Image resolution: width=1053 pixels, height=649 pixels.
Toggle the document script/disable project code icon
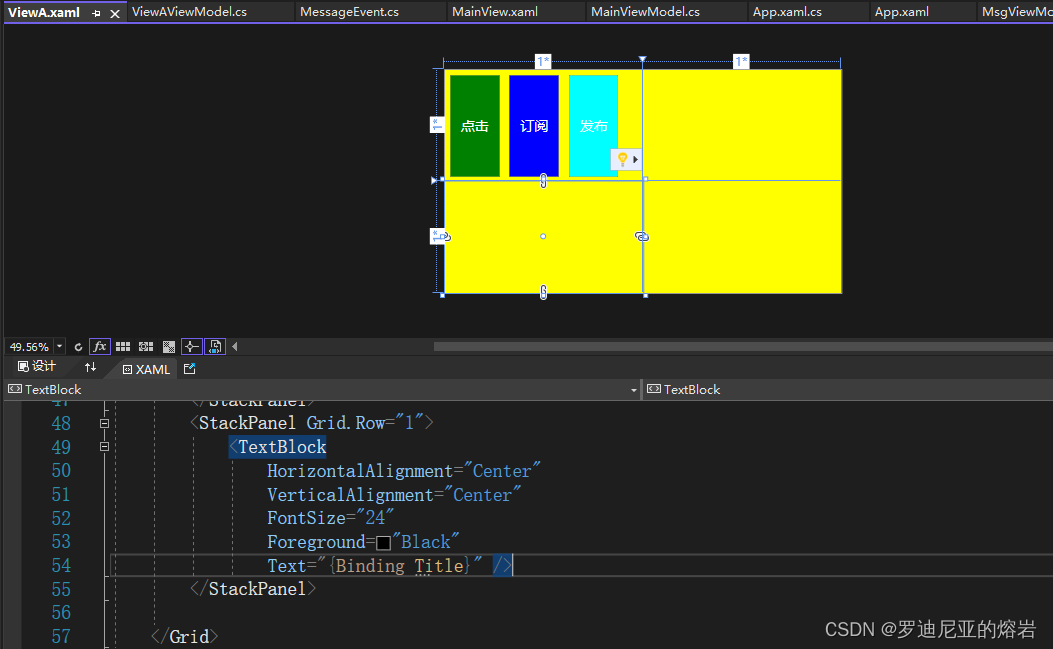(x=215, y=347)
